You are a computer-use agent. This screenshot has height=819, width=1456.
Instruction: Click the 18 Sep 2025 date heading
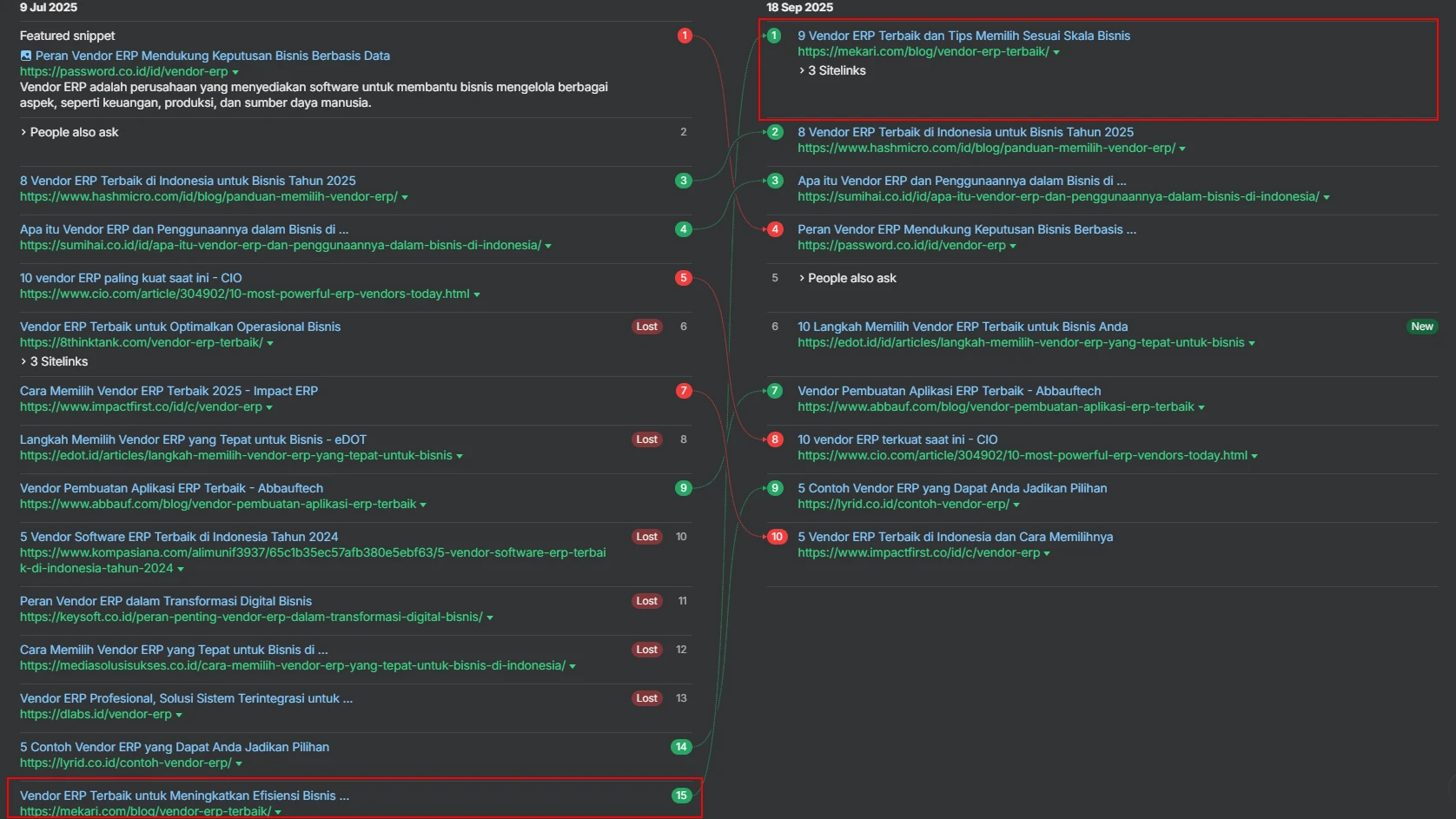[799, 7]
